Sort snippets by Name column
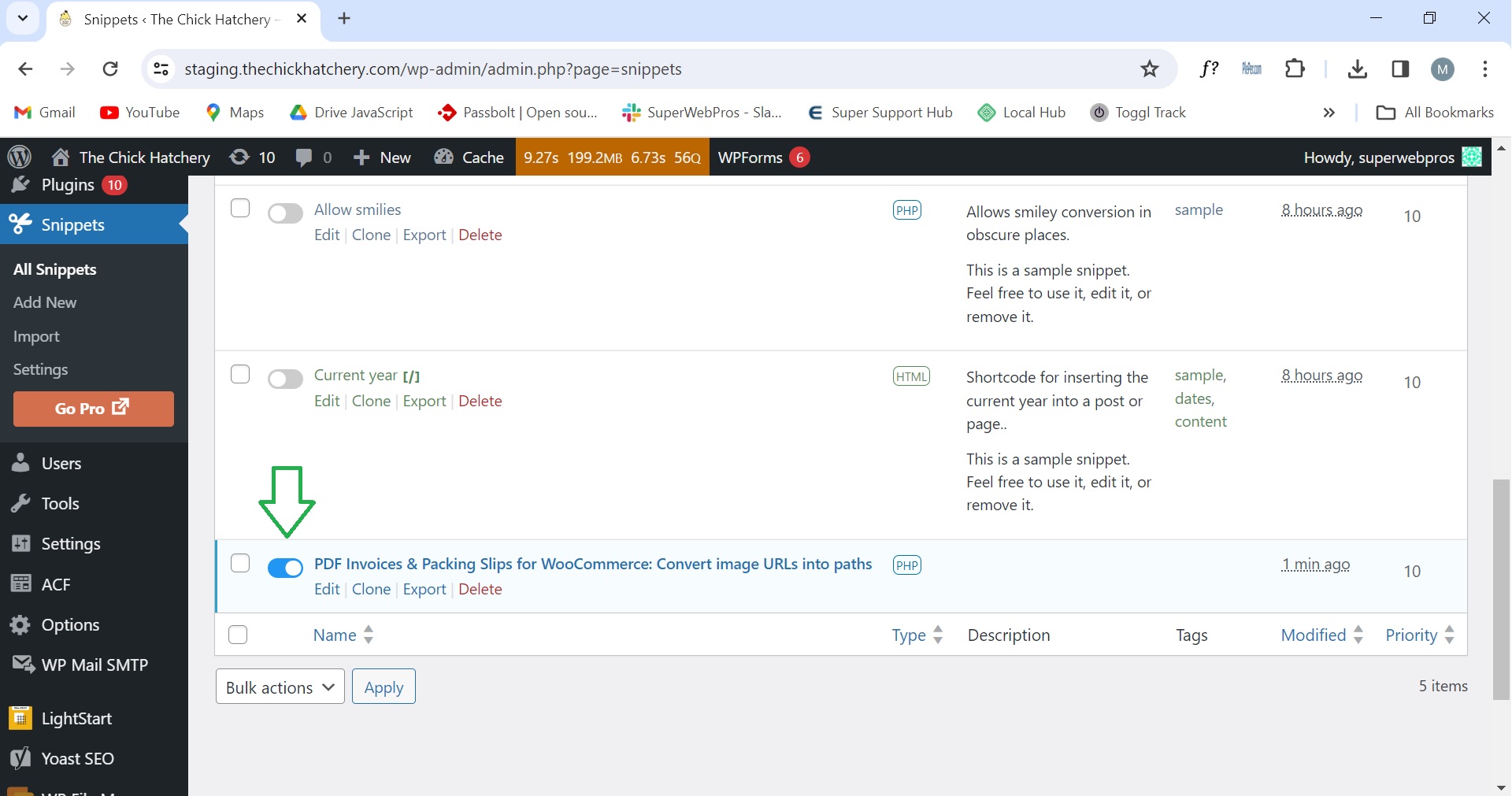The image size is (1512, 796). [x=343, y=635]
